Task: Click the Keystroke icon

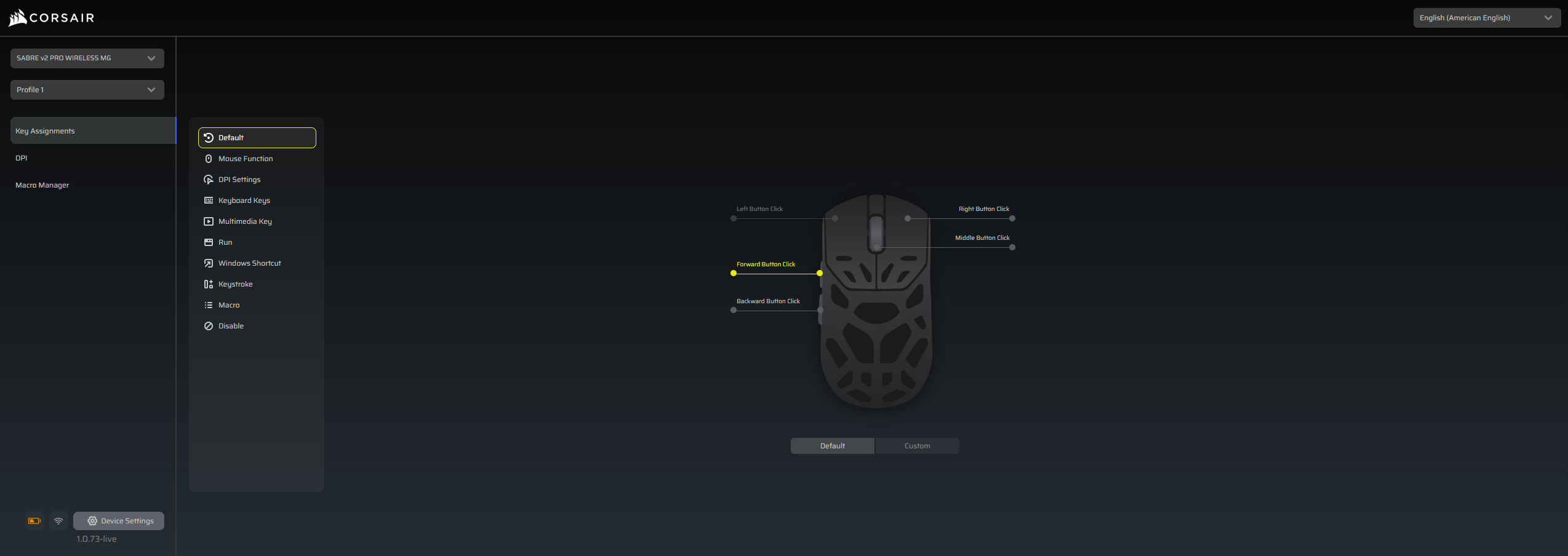Action: point(209,284)
